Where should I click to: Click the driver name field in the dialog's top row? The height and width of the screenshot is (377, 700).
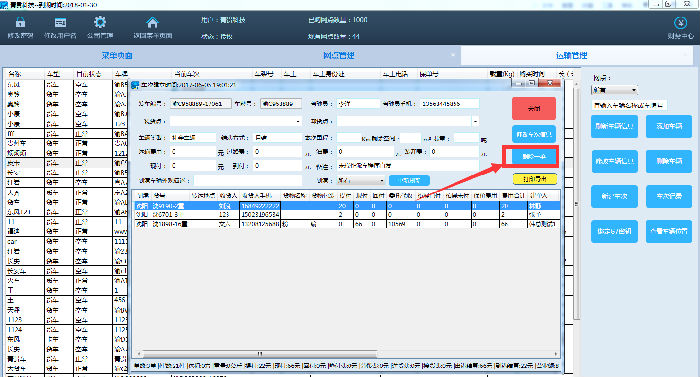[x=358, y=104]
